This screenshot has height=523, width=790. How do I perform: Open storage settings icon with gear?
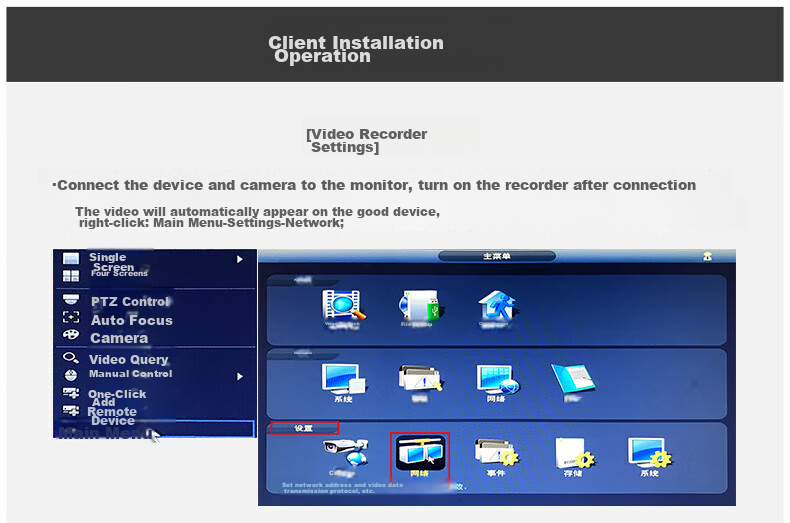573,452
